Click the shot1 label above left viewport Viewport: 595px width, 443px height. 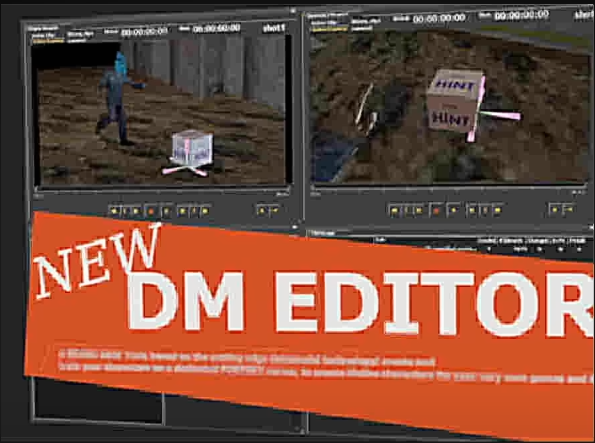point(274,28)
